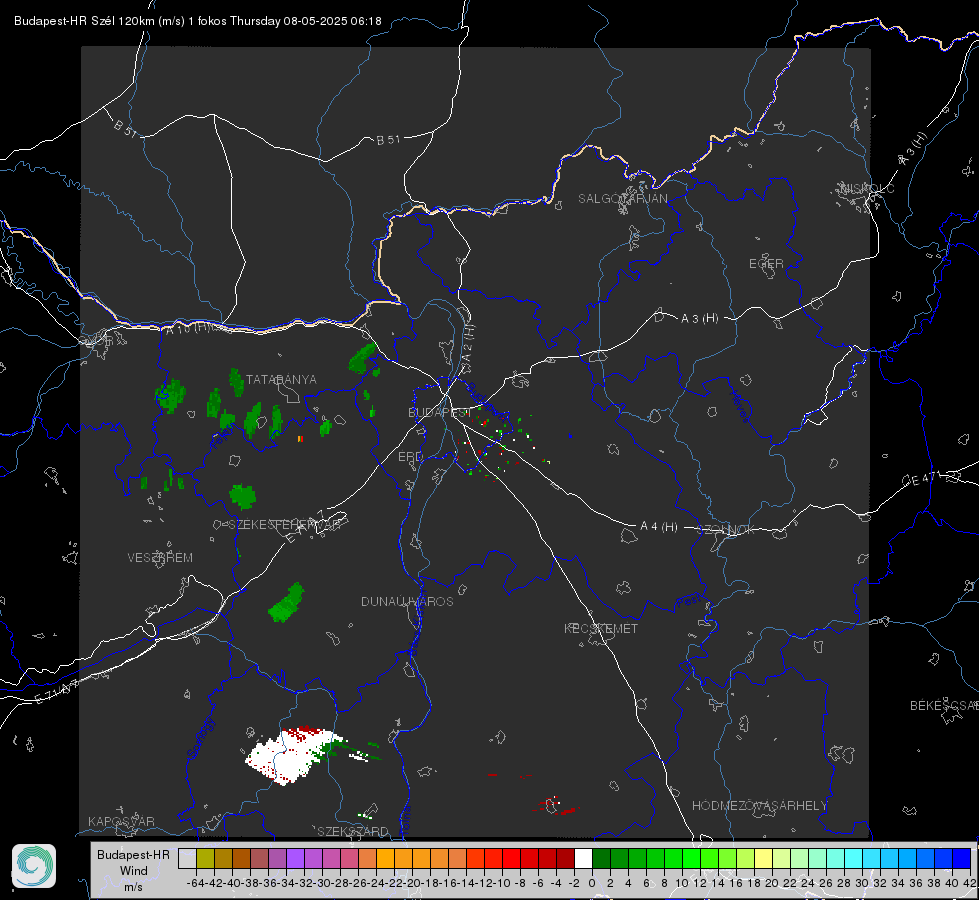Select the MISKOLC city label
The height and width of the screenshot is (900, 979).
click(x=867, y=189)
